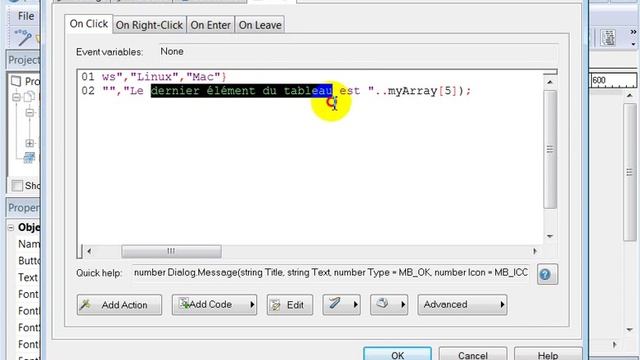The width and height of the screenshot is (640, 360).
Task: Click the script editor vertical scrollbar thumb
Action: (550, 149)
